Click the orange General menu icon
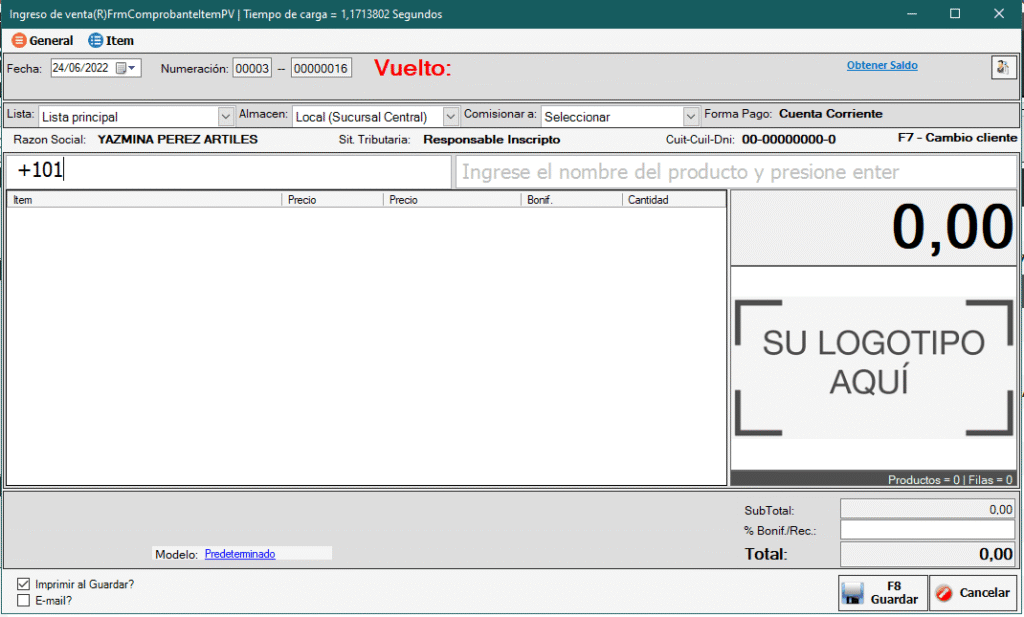Image resolution: width=1024 pixels, height=617 pixels. [19, 41]
